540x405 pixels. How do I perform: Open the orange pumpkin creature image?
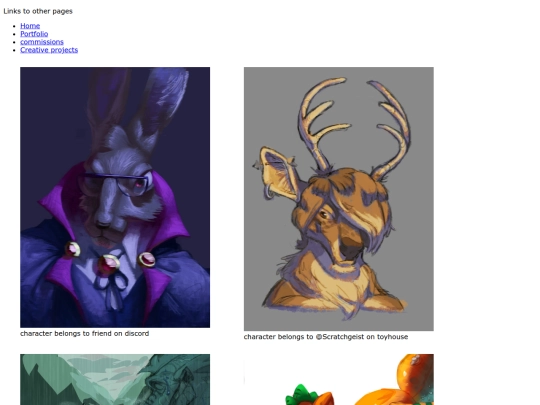click(339, 380)
